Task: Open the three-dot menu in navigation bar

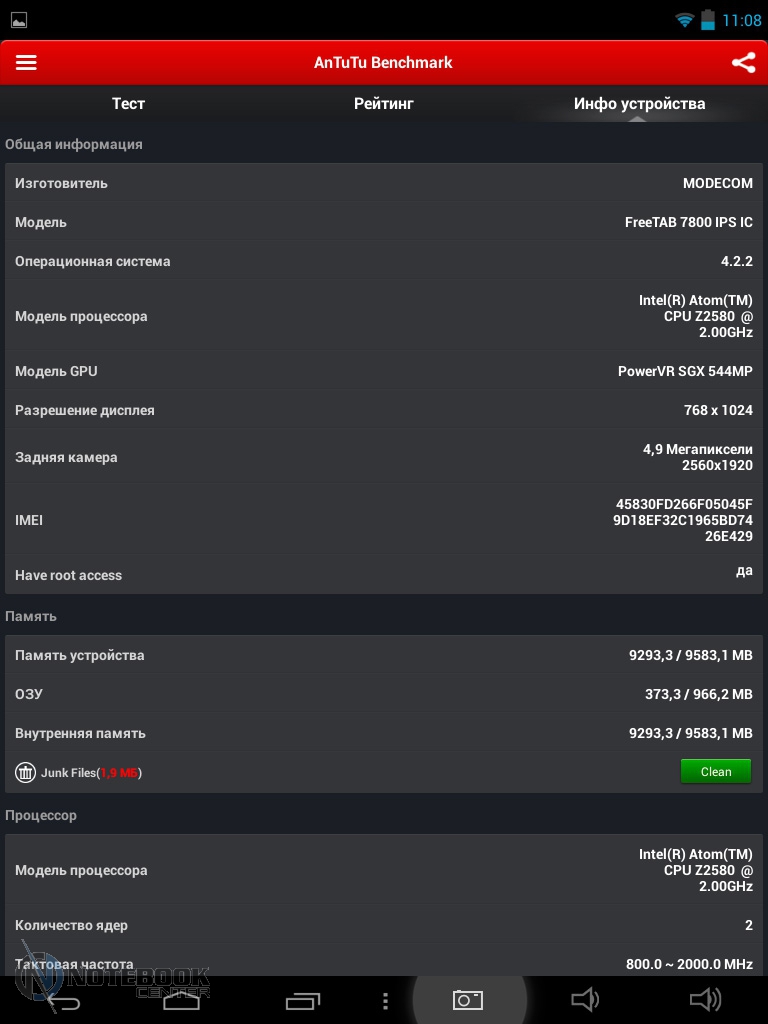Action: click(386, 1000)
